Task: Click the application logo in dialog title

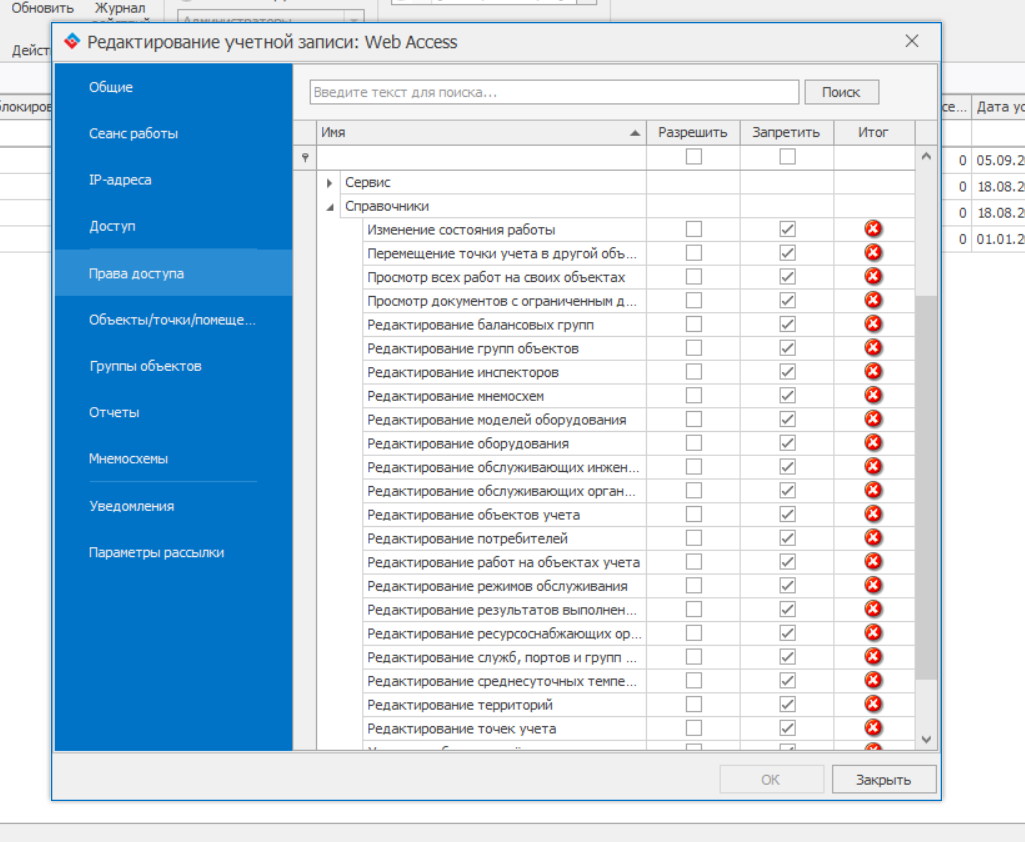Action: point(72,41)
